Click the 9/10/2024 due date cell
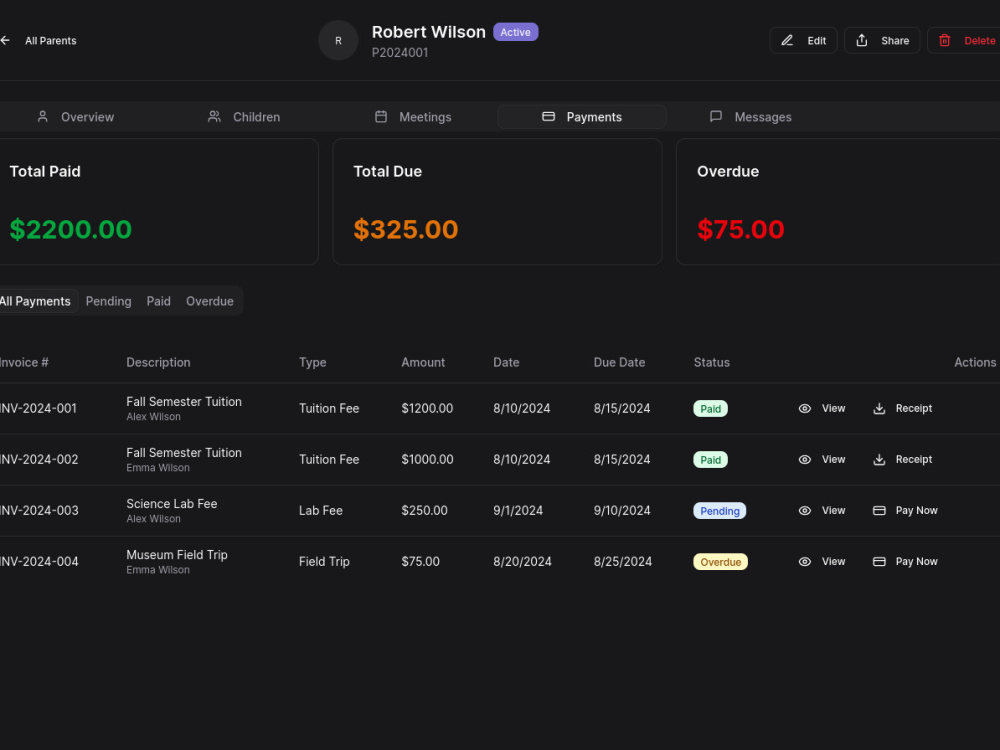The image size is (1000, 750). tap(622, 511)
